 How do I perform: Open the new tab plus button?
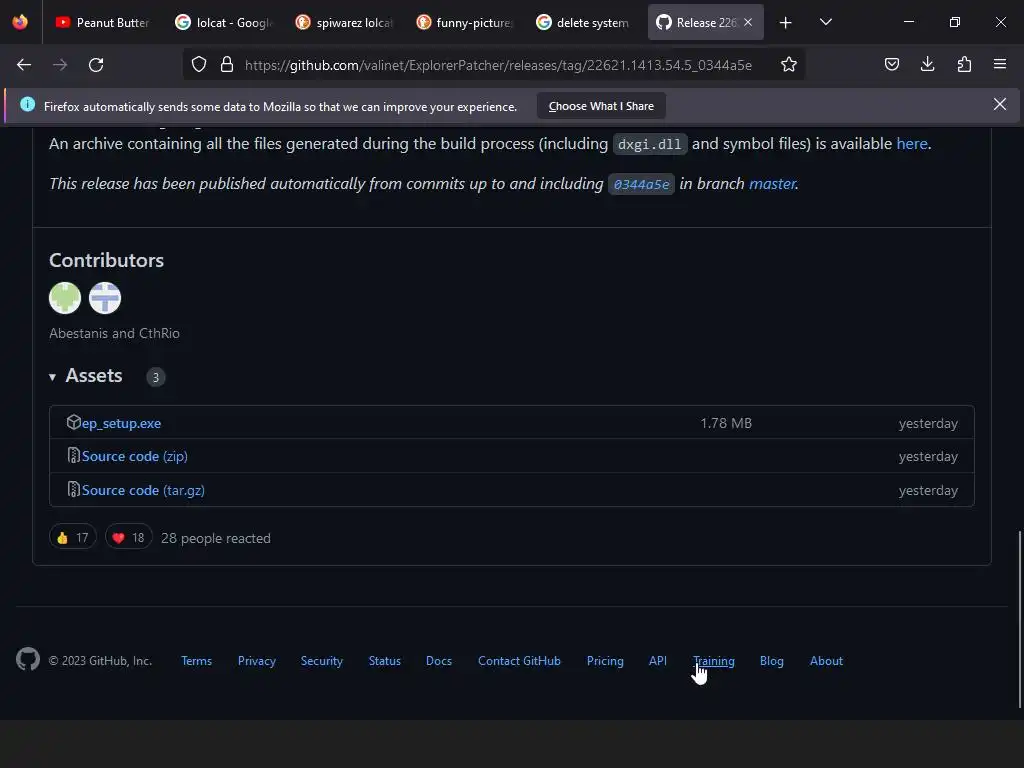(x=786, y=22)
